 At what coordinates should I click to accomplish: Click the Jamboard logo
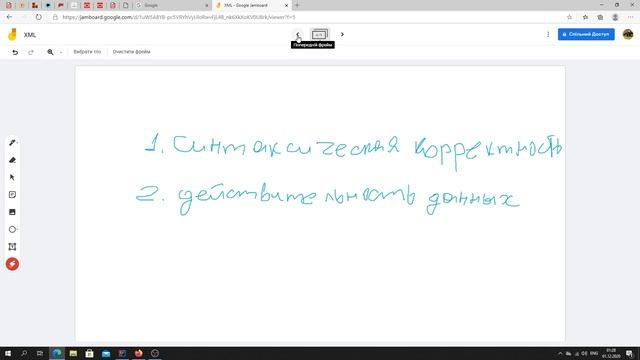coord(12,35)
